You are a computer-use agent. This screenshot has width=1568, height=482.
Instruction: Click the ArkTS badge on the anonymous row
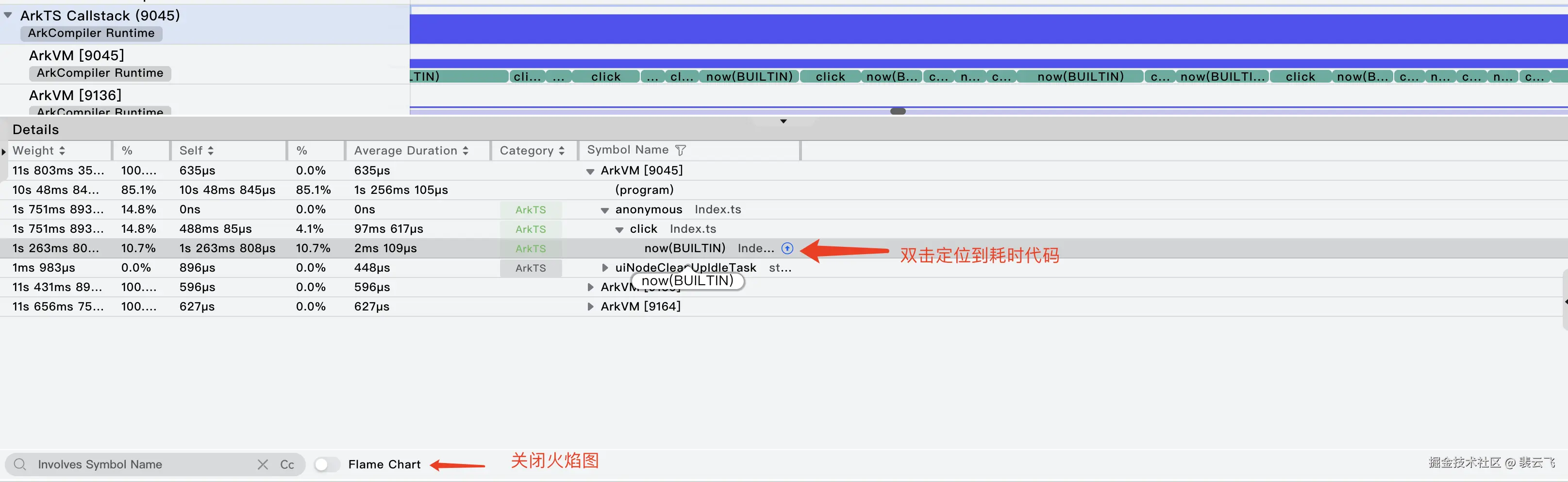(x=531, y=209)
